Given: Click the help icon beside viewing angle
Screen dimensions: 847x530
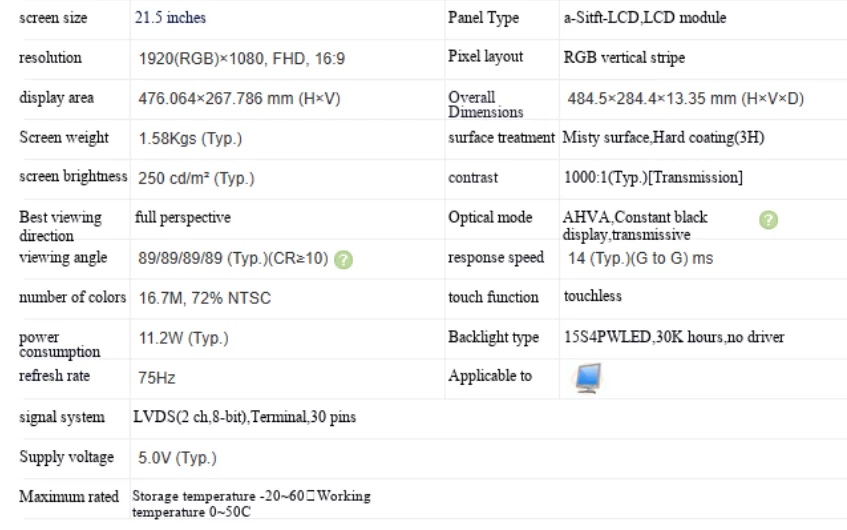Looking at the screenshot, I should tap(343, 260).
